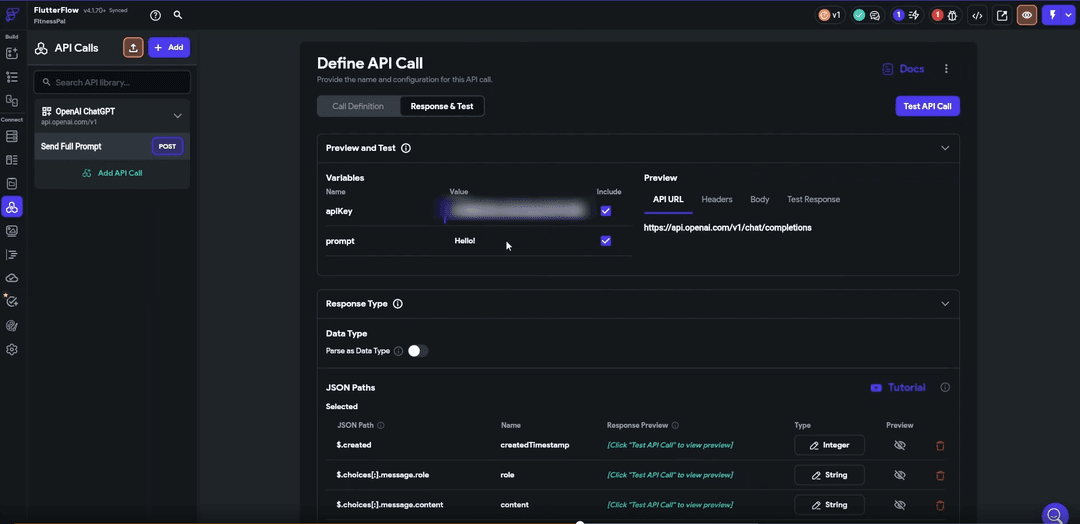
Task: Open the Cloud Functions sidebar icon
Action: [12, 278]
